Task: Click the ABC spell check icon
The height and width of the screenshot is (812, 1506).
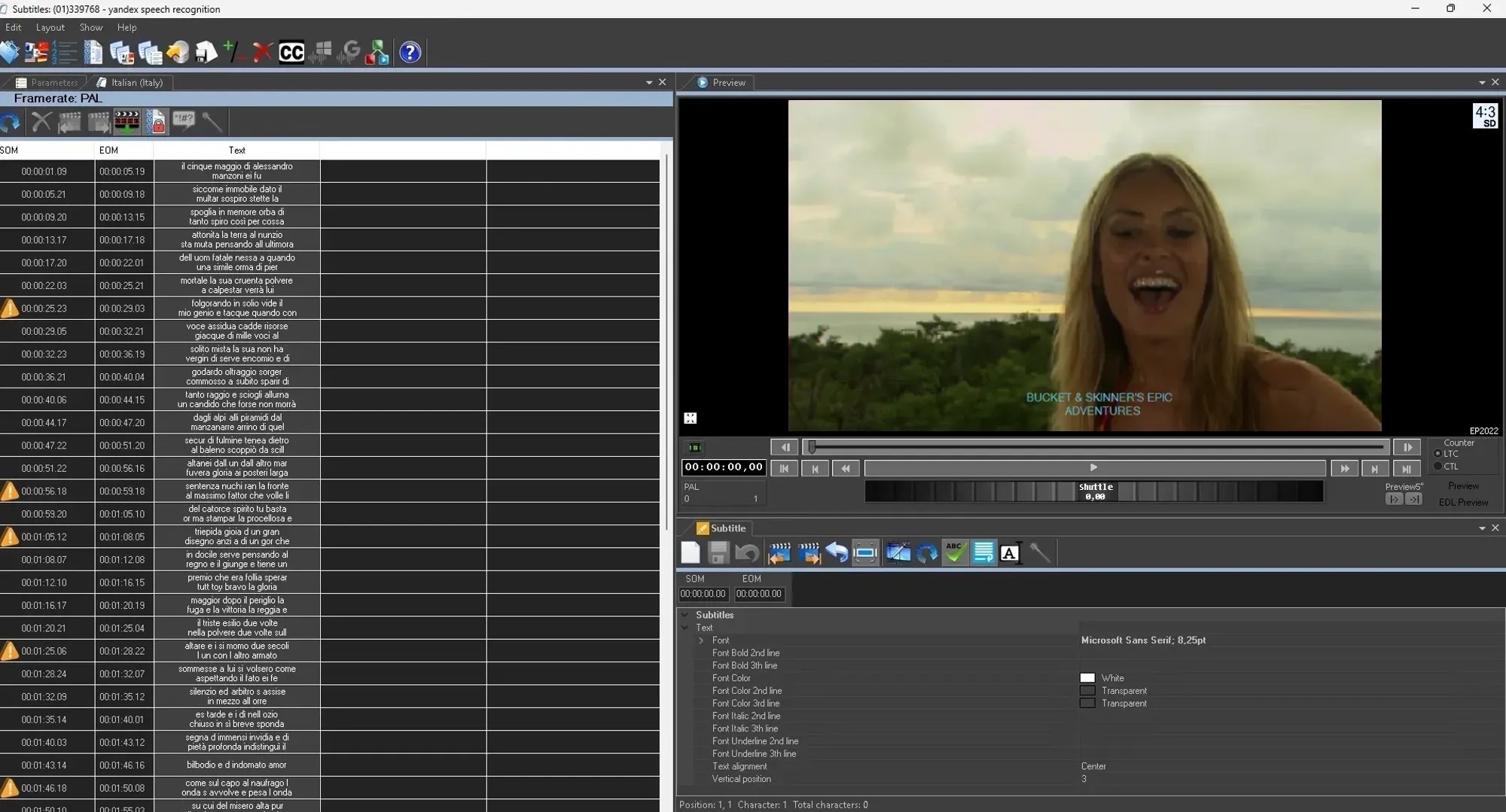Action: [955, 552]
